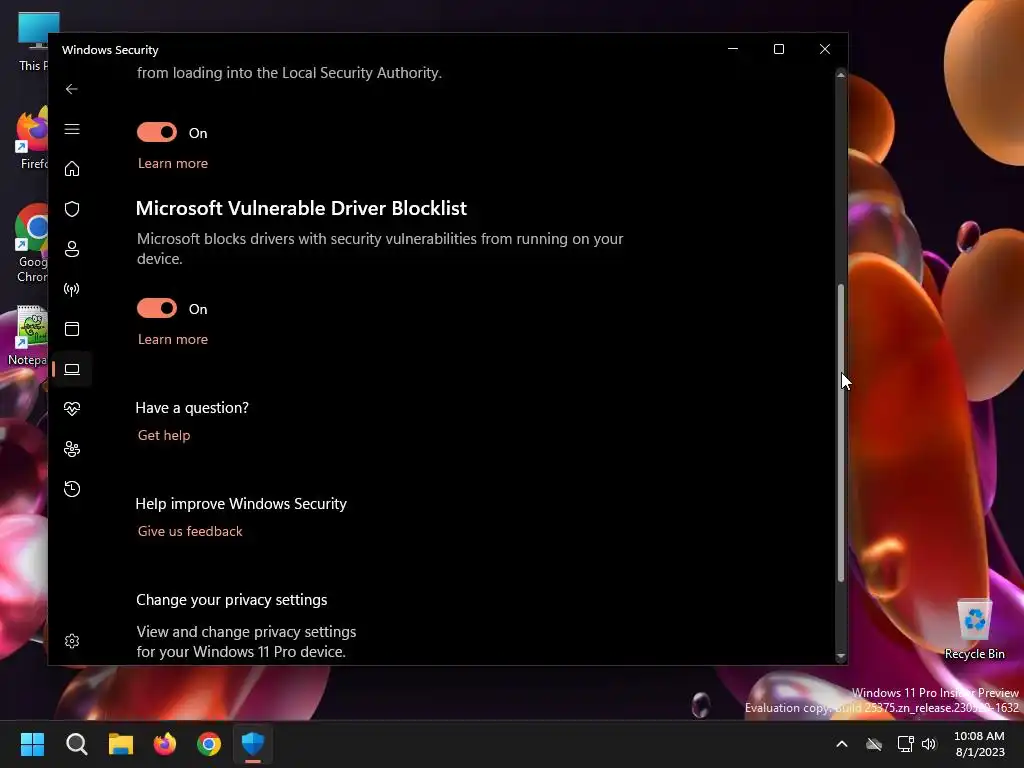Turn off Local Security Authority protection toggle

(x=157, y=133)
